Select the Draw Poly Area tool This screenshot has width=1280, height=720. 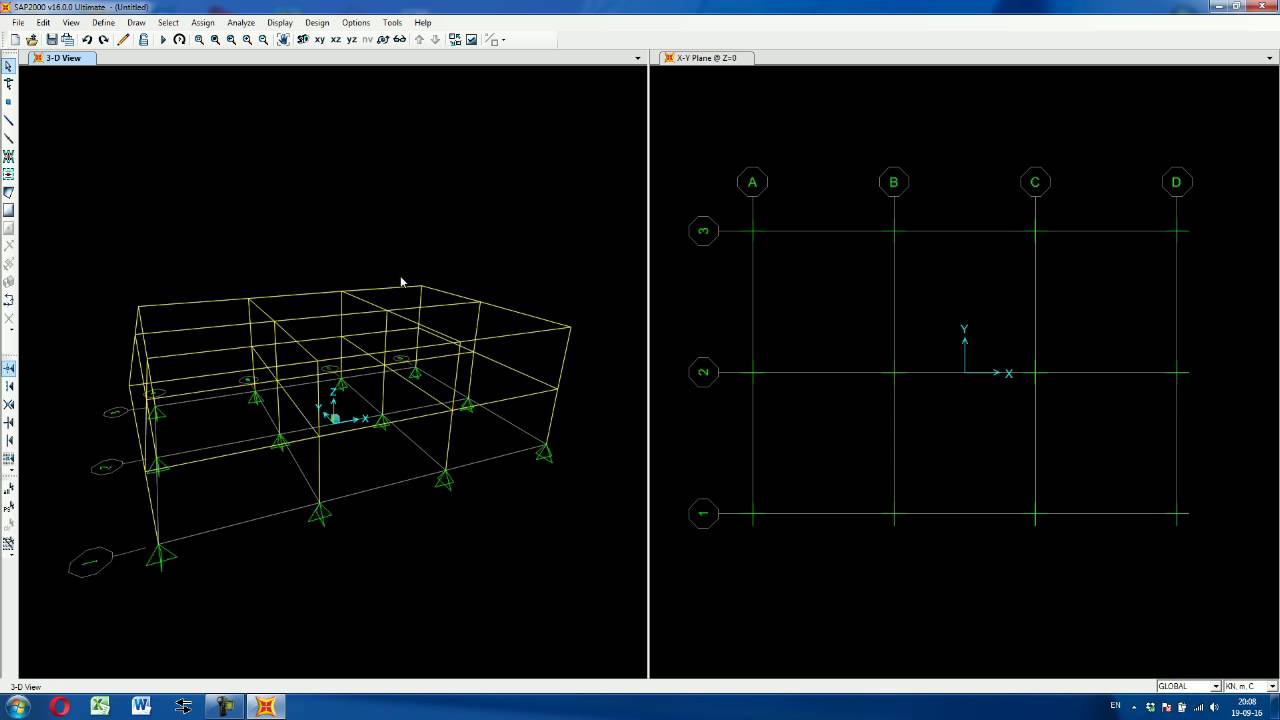pos(9,192)
